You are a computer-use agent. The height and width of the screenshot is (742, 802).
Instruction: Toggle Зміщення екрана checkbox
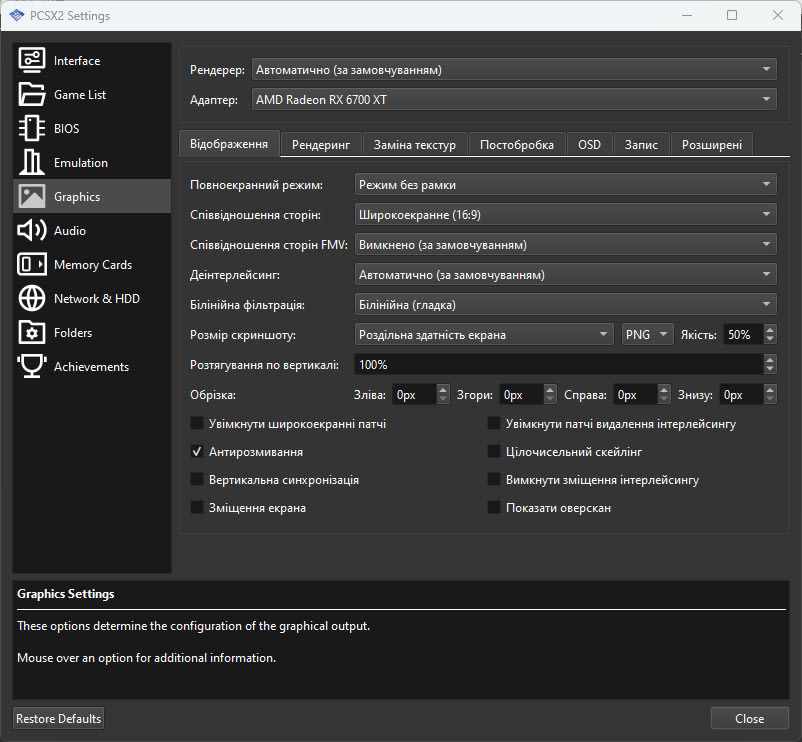[197, 508]
